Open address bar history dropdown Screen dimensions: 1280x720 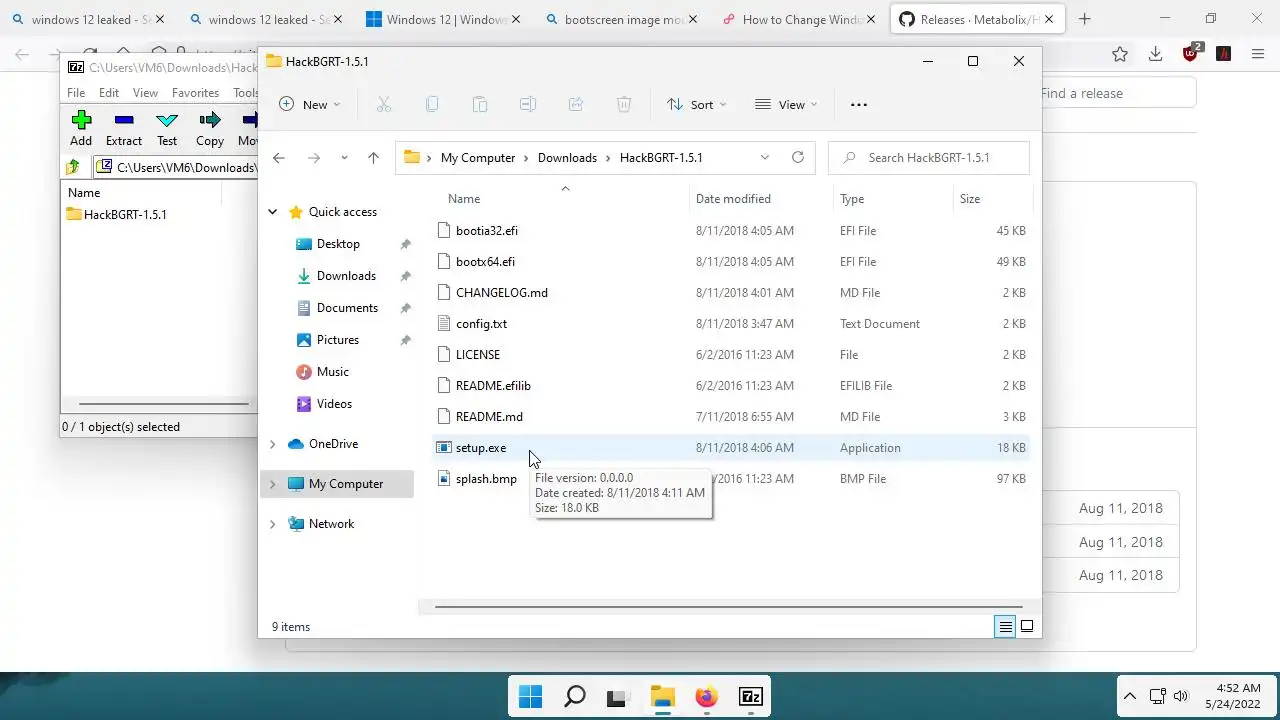pos(765,157)
